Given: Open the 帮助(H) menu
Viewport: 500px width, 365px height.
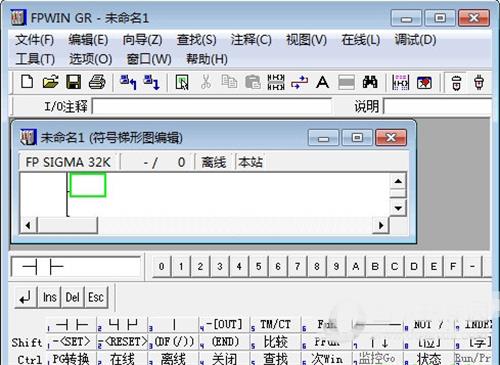Looking at the screenshot, I should click(x=207, y=59).
